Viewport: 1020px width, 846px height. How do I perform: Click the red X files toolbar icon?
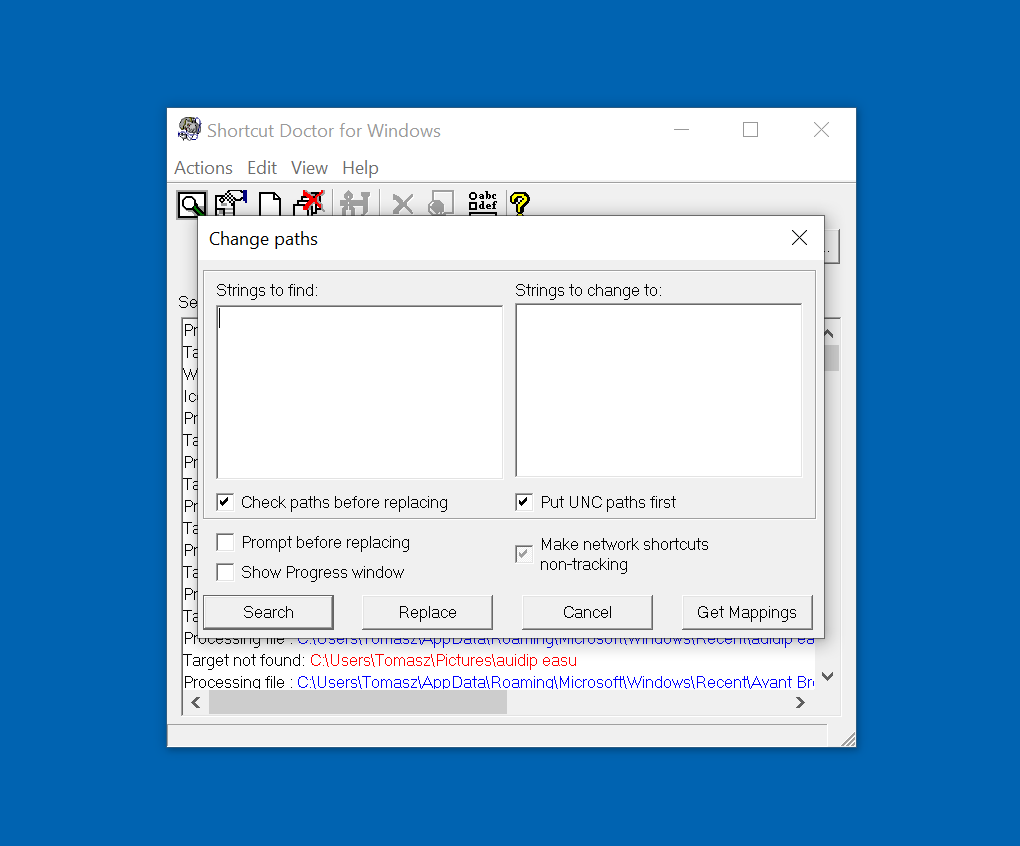coord(309,203)
